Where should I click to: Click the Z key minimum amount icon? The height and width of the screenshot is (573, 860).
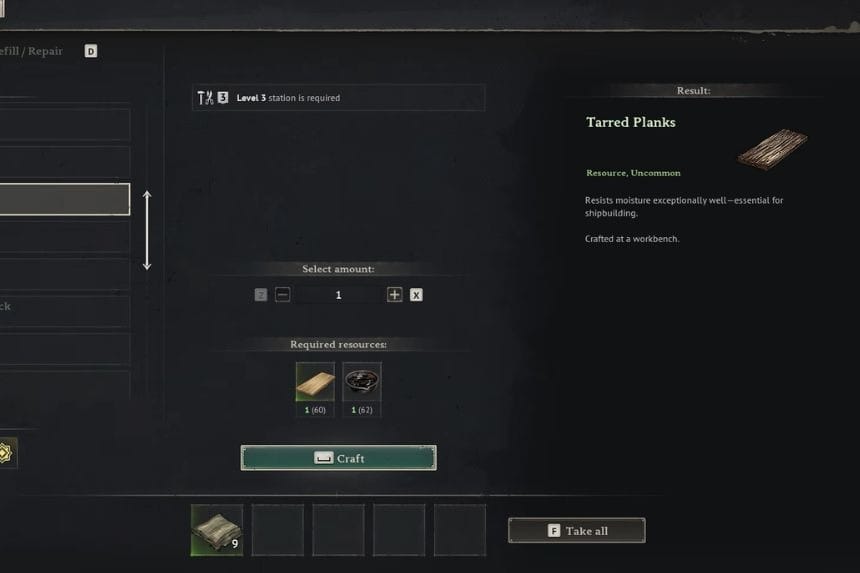[x=261, y=295]
